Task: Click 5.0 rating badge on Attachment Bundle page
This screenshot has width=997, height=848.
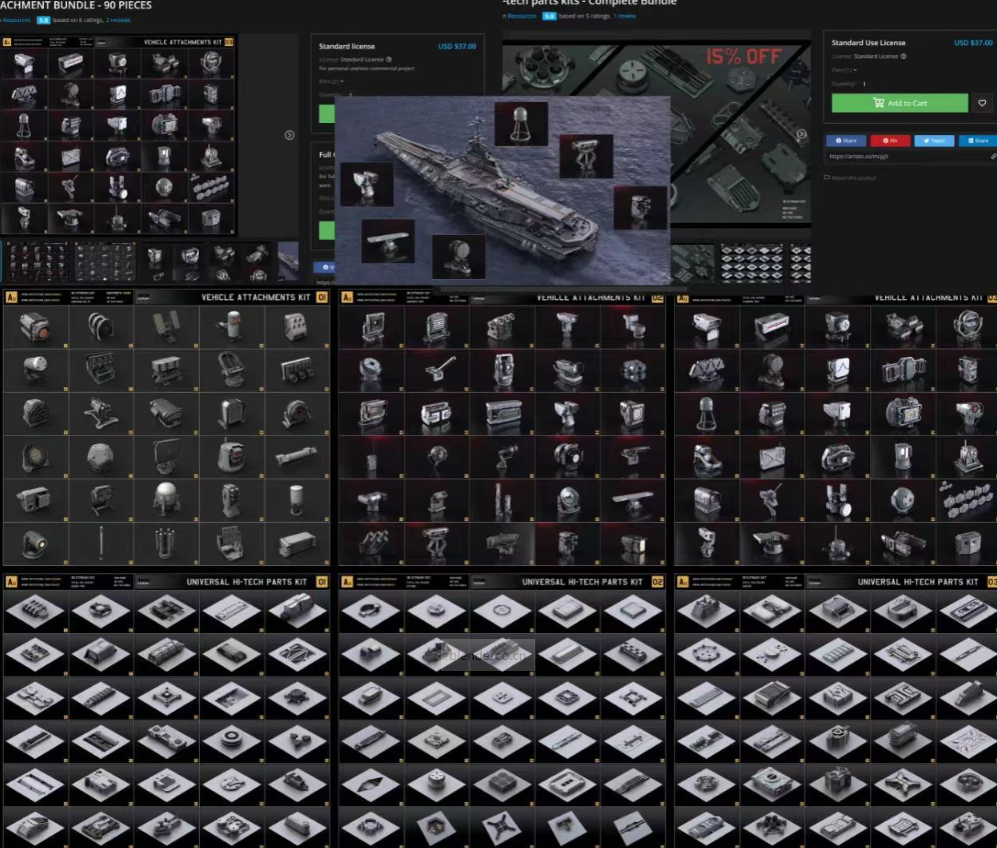Action: coord(43,20)
